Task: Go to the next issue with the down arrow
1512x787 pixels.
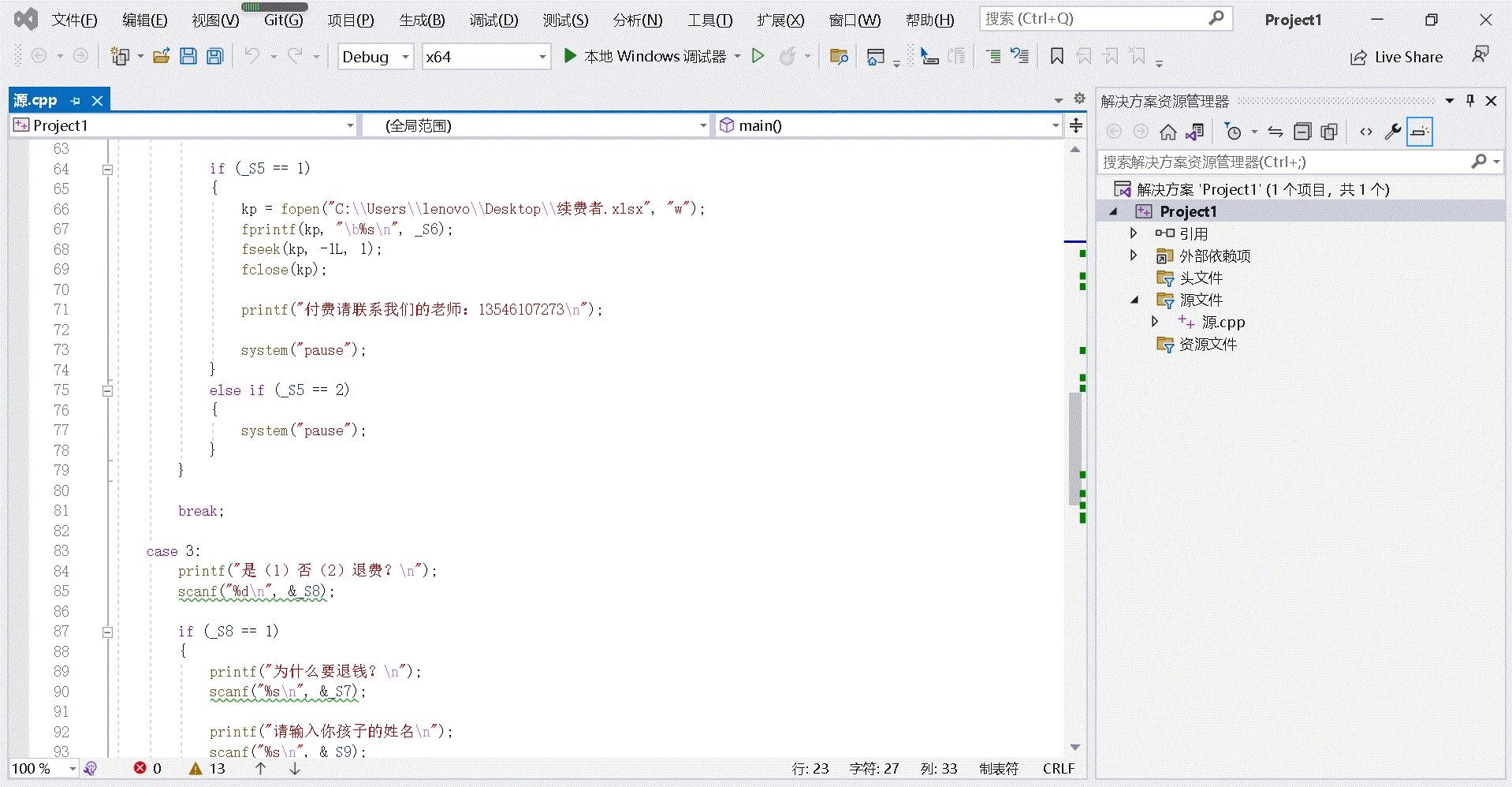Action: [x=295, y=768]
